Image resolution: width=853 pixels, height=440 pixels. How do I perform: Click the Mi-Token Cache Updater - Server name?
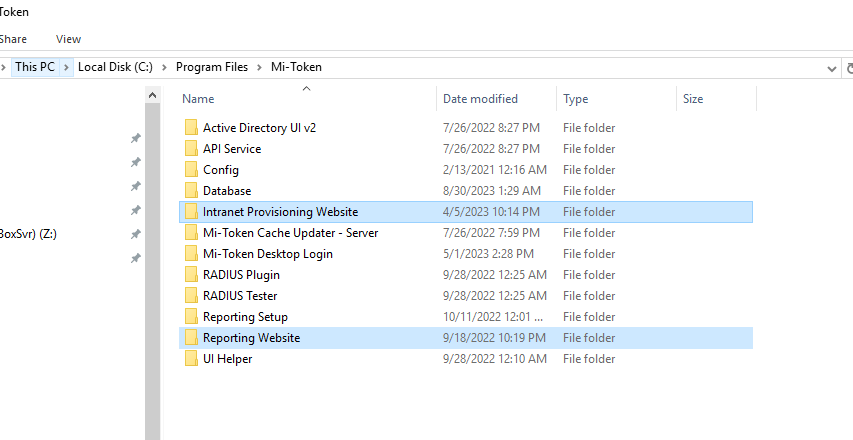coord(290,233)
